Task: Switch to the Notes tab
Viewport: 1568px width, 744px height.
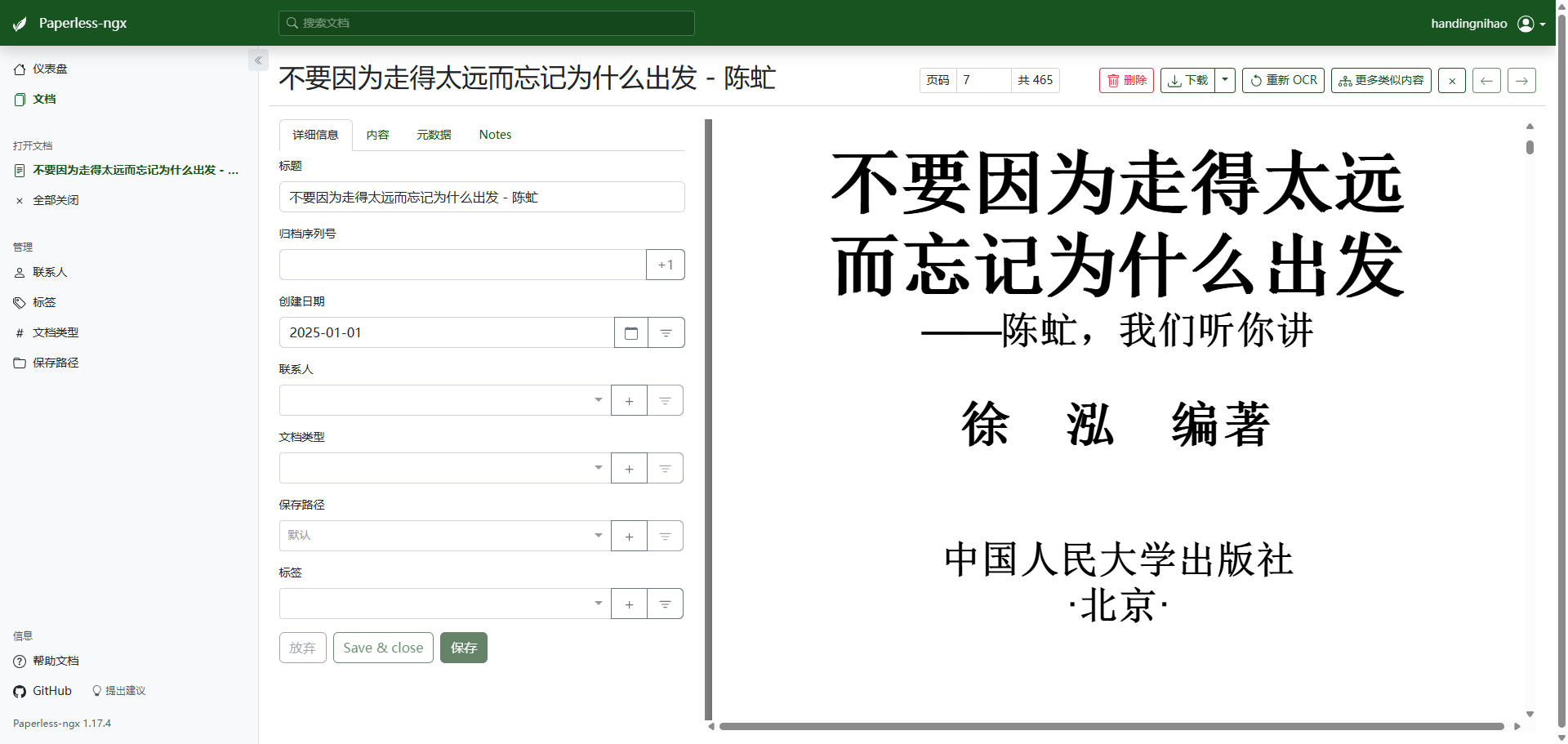Action: click(x=495, y=135)
